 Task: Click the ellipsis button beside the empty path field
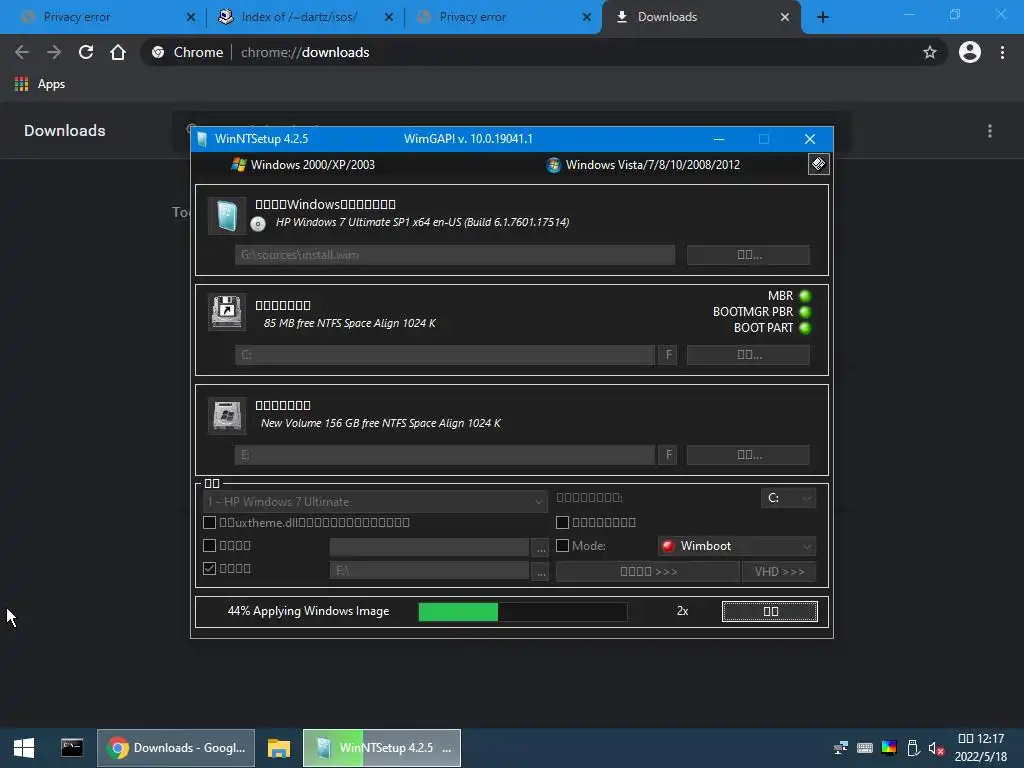coord(541,548)
